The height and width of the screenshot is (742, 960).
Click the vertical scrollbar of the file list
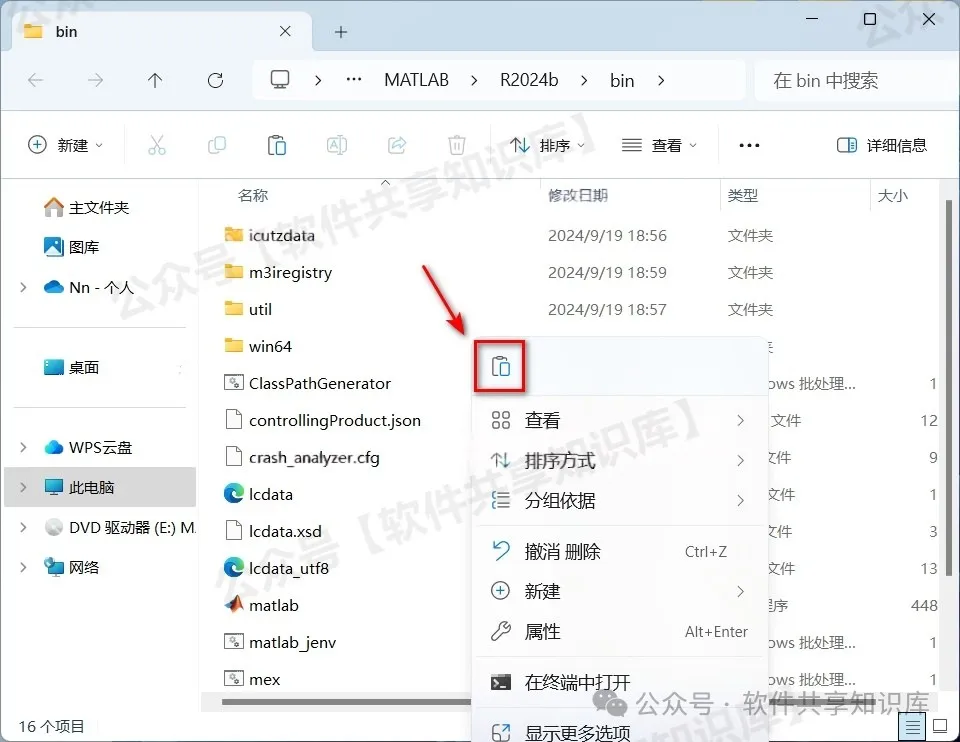pyautogui.click(x=948, y=387)
